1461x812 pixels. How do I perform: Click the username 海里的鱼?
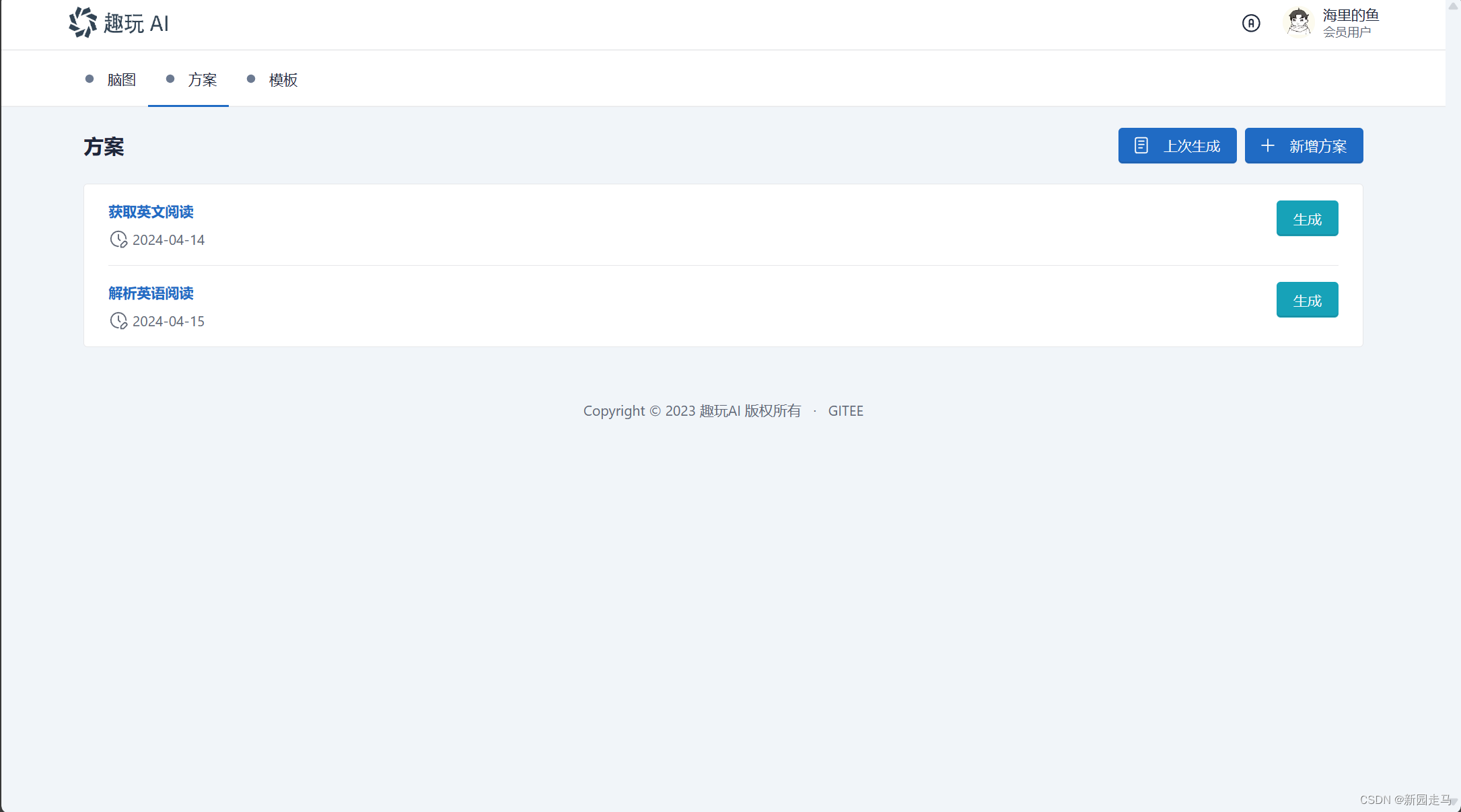pyautogui.click(x=1351, y=15)
